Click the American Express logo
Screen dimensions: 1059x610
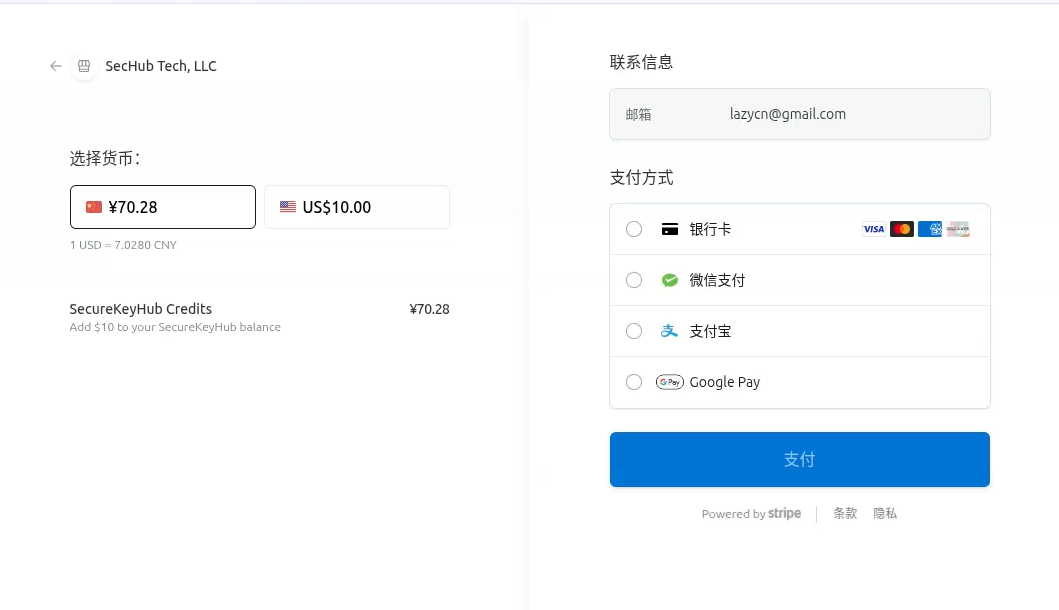(930, 229)
